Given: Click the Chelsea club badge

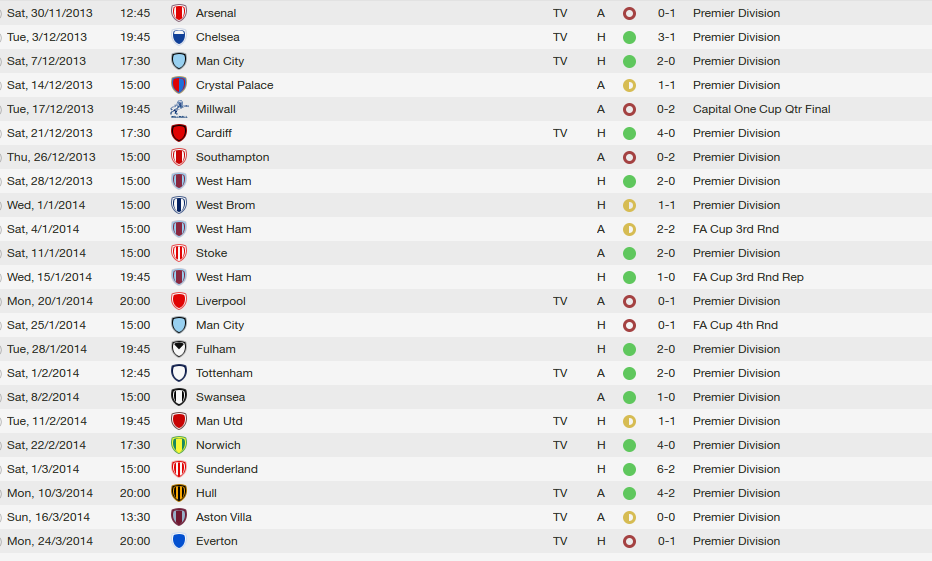Looking at the screenshot, I should click(x=179, y=37).
